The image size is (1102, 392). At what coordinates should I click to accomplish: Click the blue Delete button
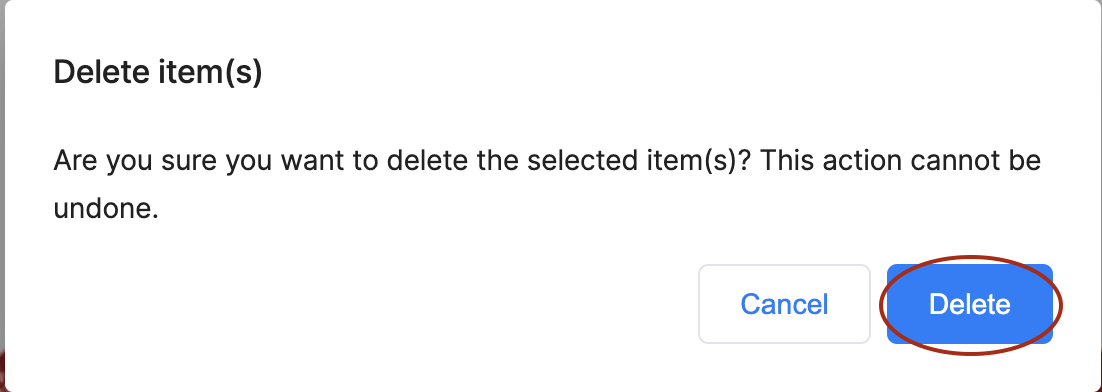969,304
